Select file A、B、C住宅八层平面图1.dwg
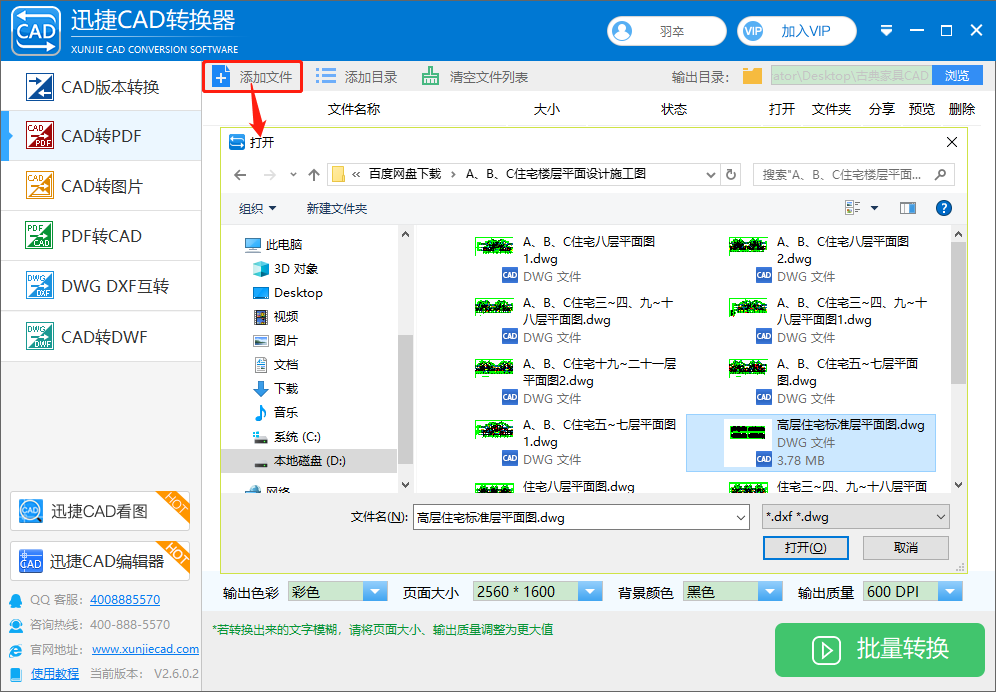The image size is (996, 692). (565, 258)
